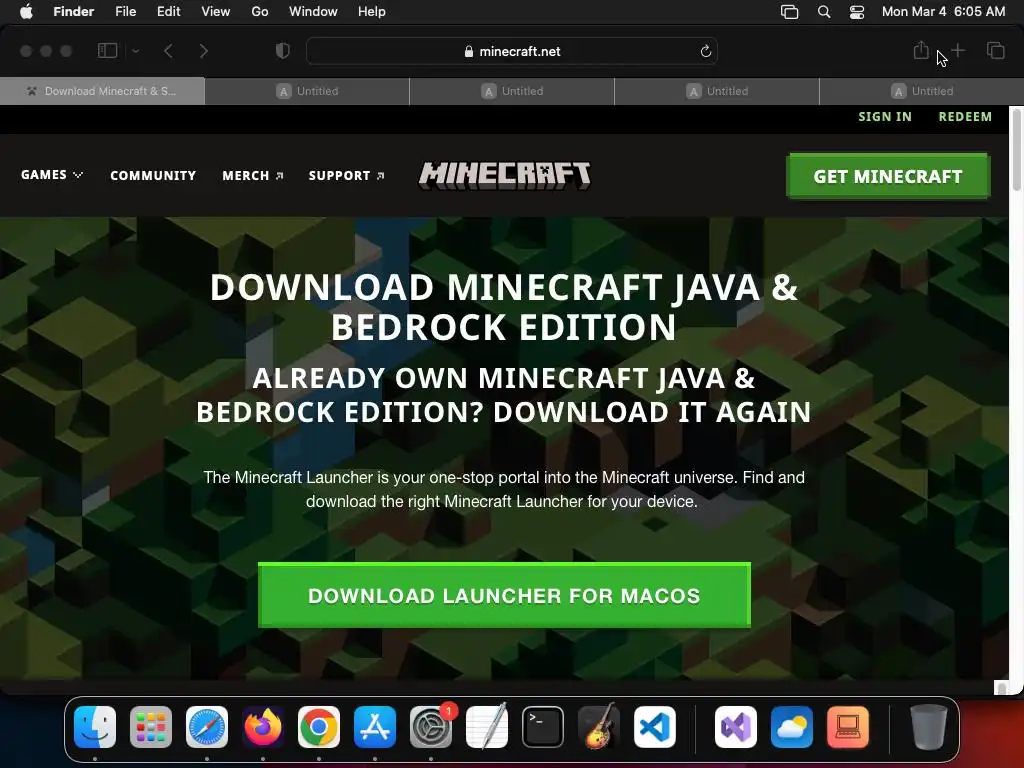The width and height of the screenshot is (1024, 768).
Task: Open the Edit menu
Action: pyautogui.click(x=168, y=12)
